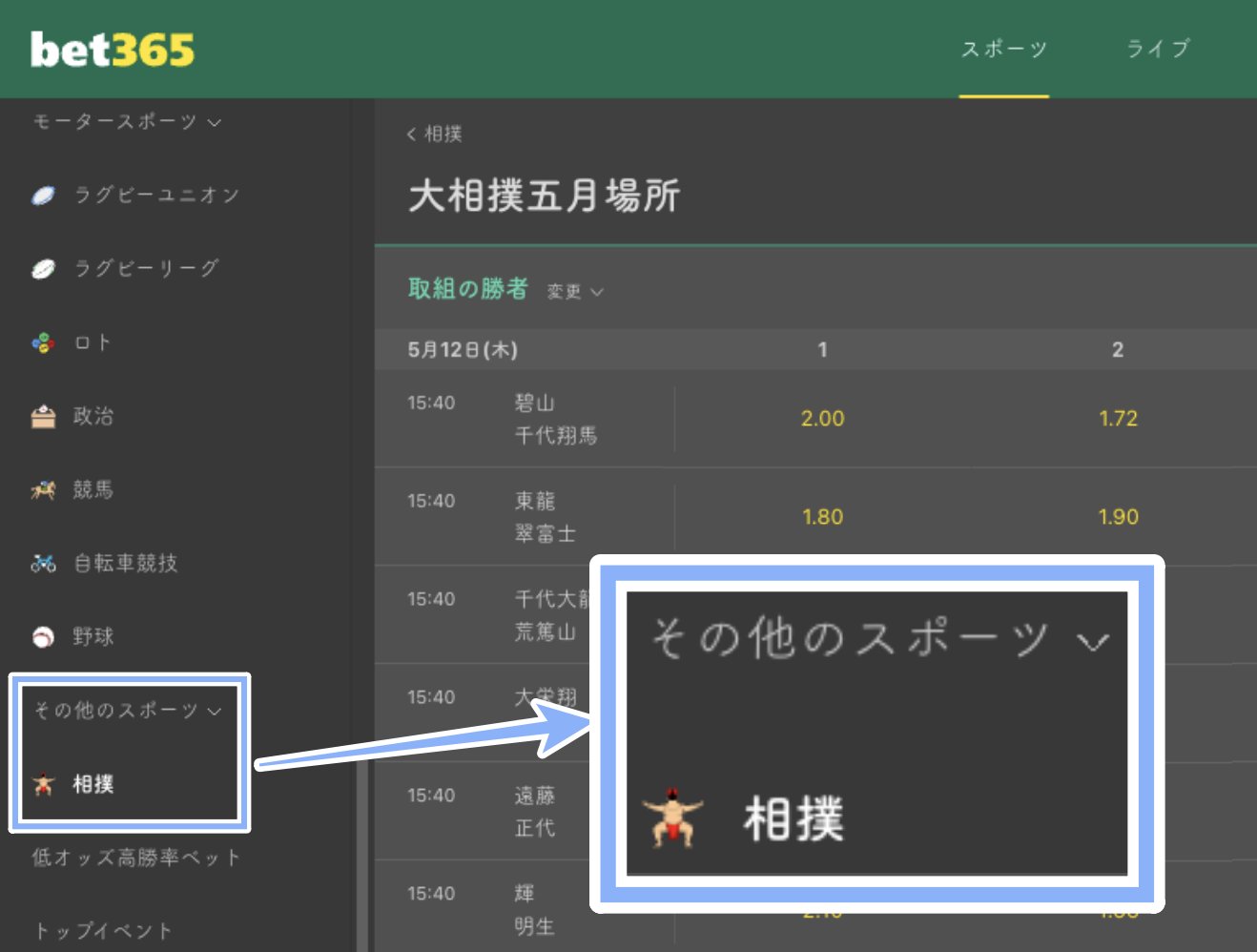
Task: Open the 変更 market dropdown
Action: [575, 292]
